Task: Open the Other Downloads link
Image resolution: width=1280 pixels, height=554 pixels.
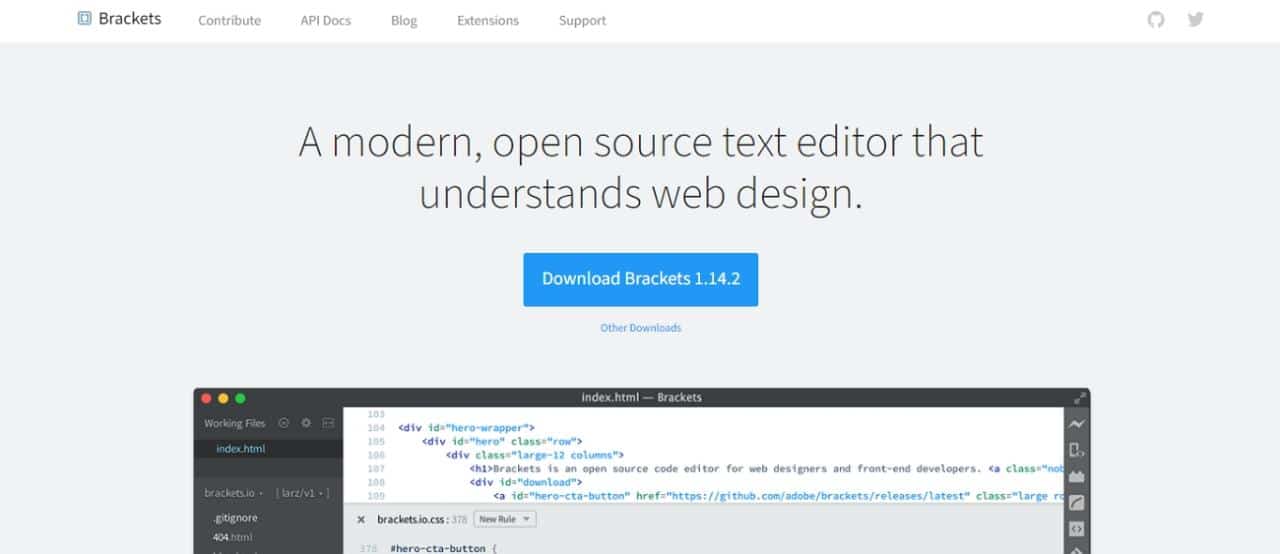Action: click(x=641, y=328)
